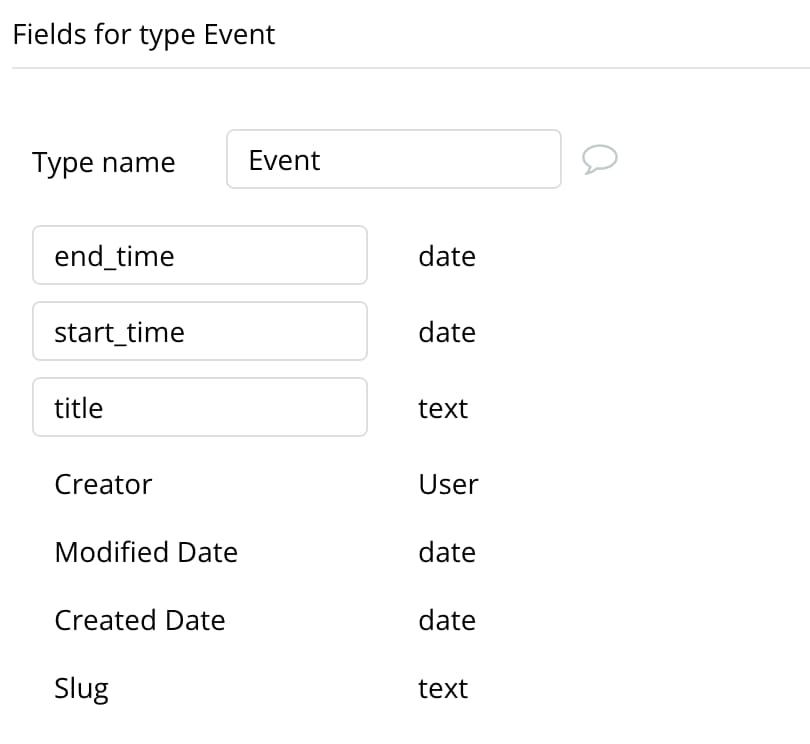Click the title field name box
The image size is (810, 744).
(200, 407)
